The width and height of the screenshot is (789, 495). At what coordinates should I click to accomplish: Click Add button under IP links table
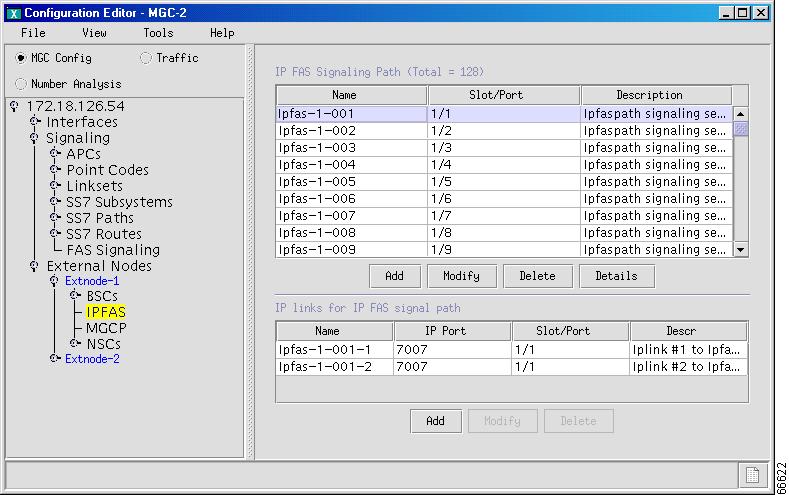435,421
